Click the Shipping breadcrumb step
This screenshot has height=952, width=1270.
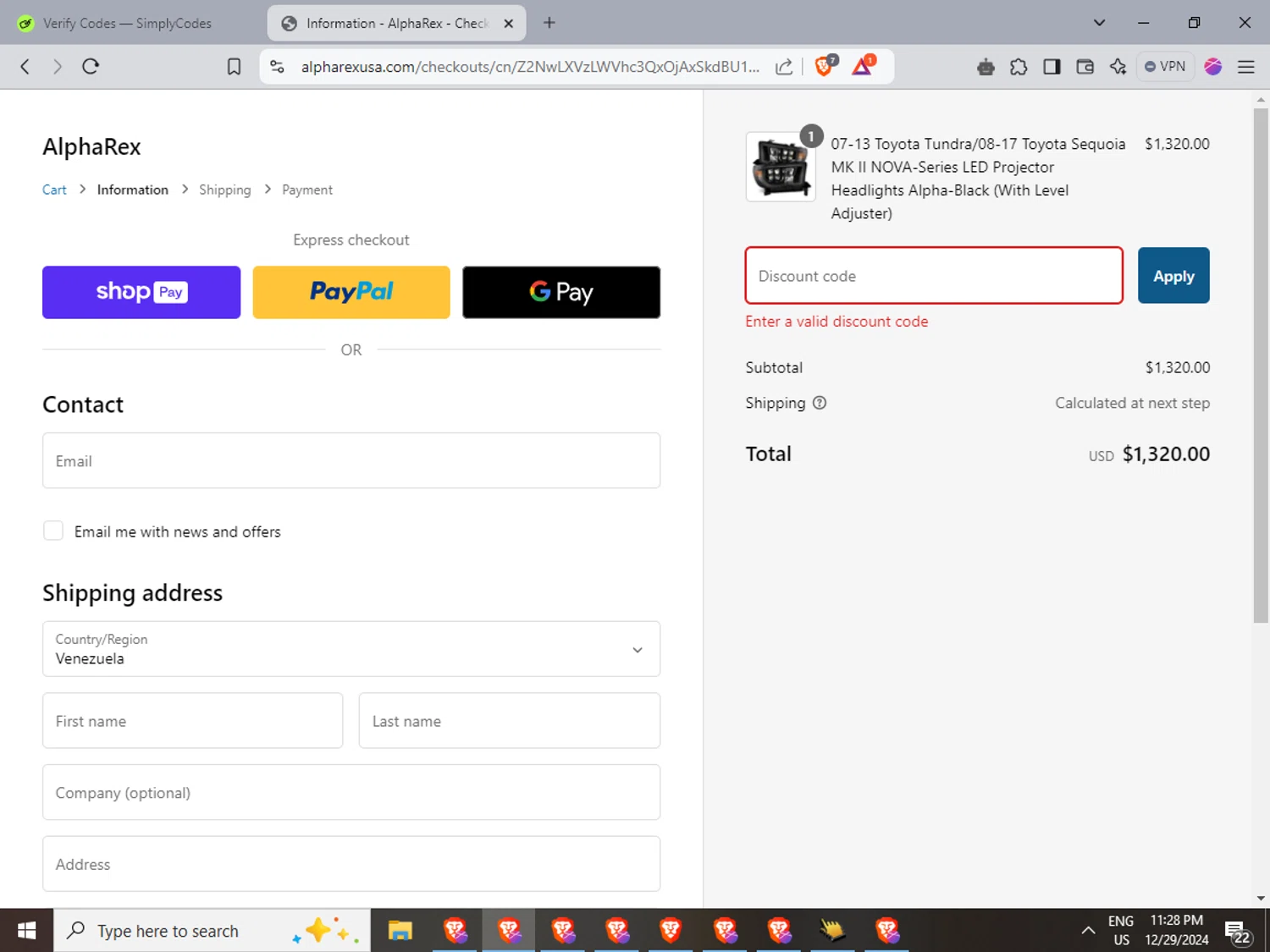225,190
